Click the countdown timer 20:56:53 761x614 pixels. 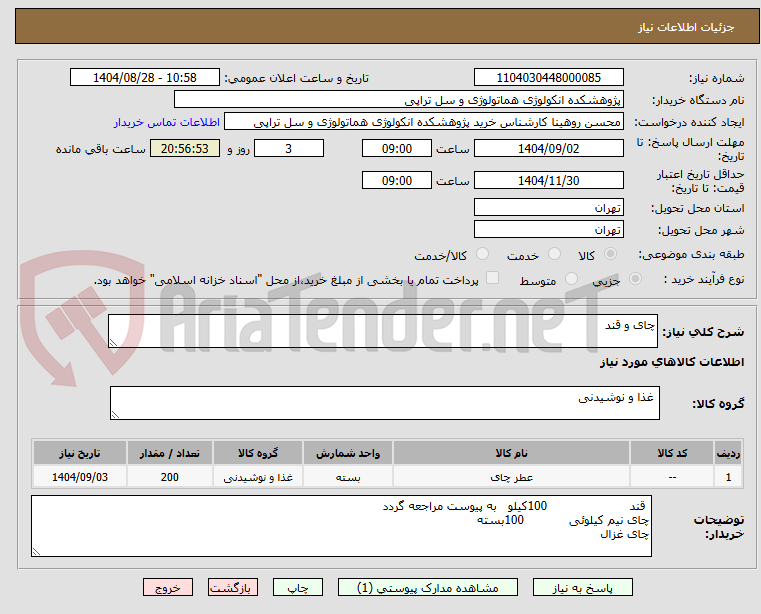tap(185, 149)
